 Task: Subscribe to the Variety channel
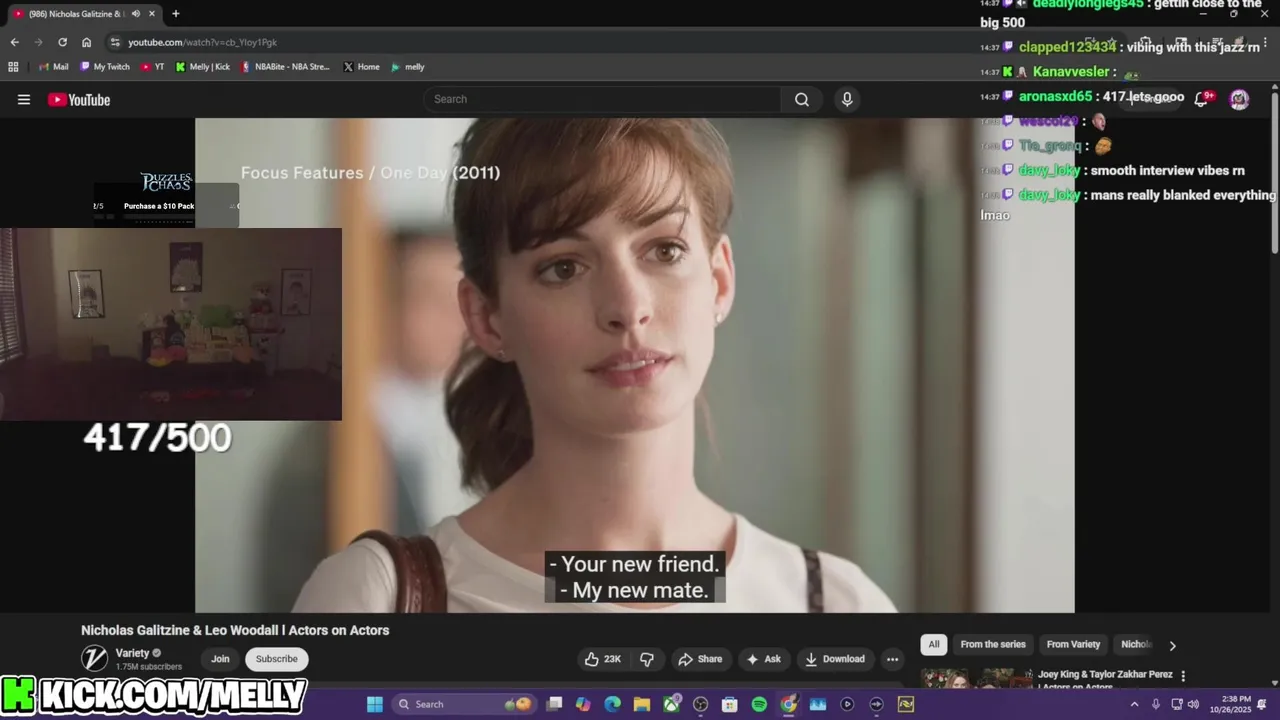point(277,659)
